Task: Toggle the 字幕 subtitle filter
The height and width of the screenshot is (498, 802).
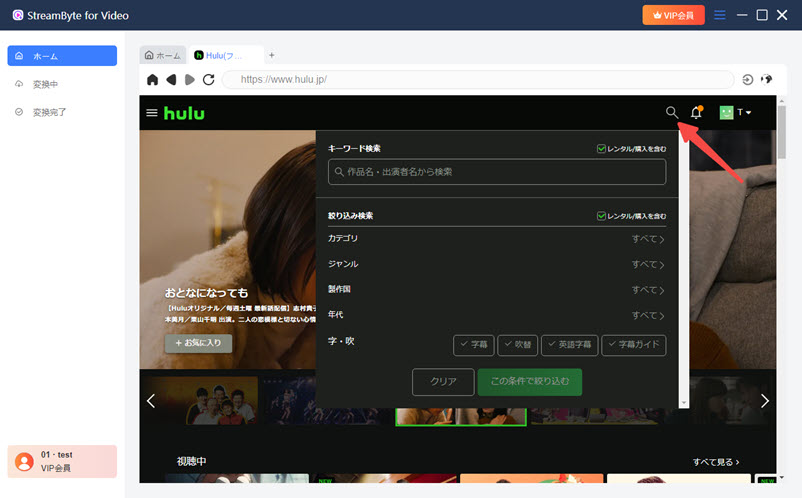Action: (x=474, y=345)
